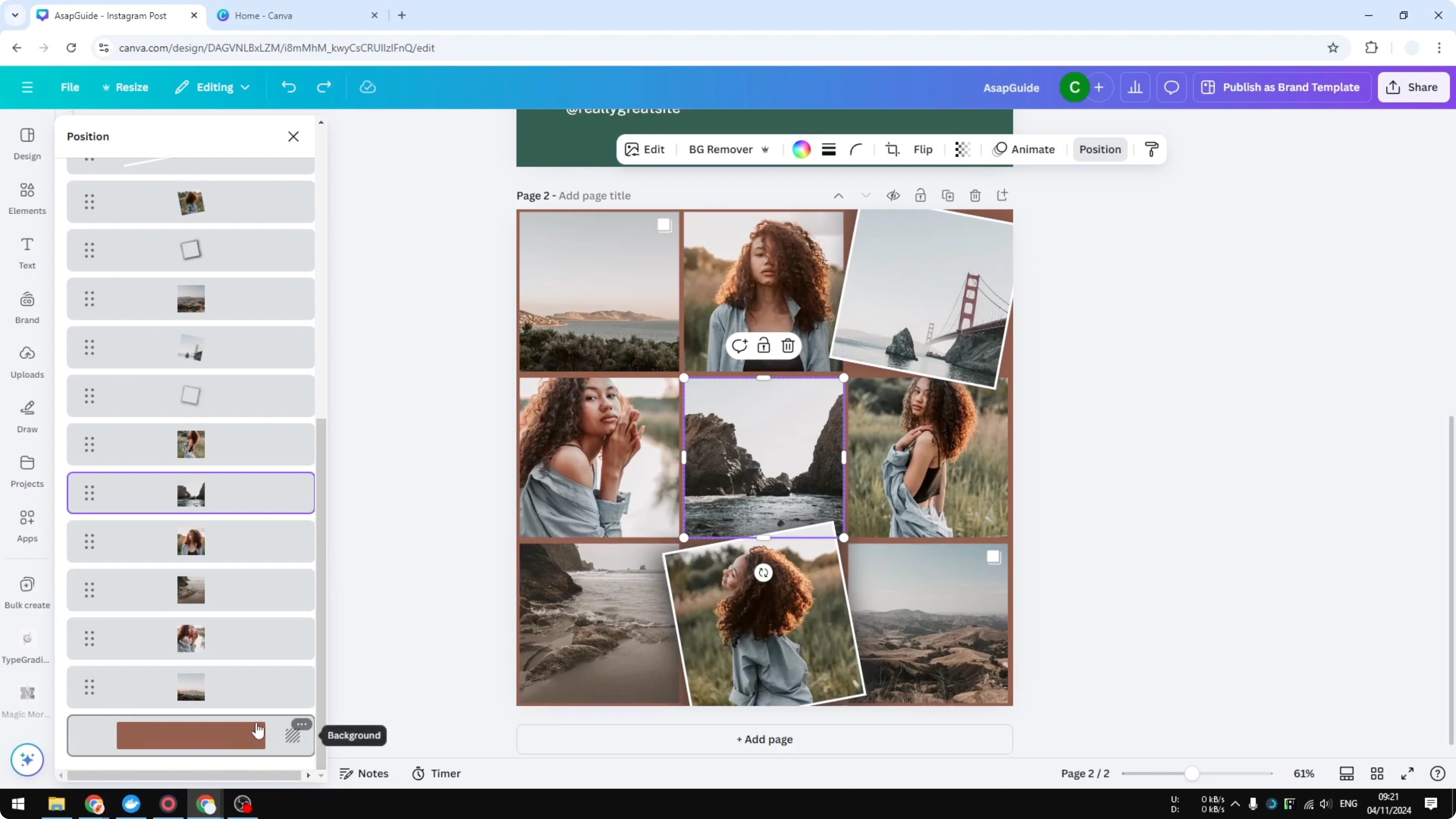1456x819 pixels.
Task: Lock page 2 with the page lock icon
Action: 920,195
